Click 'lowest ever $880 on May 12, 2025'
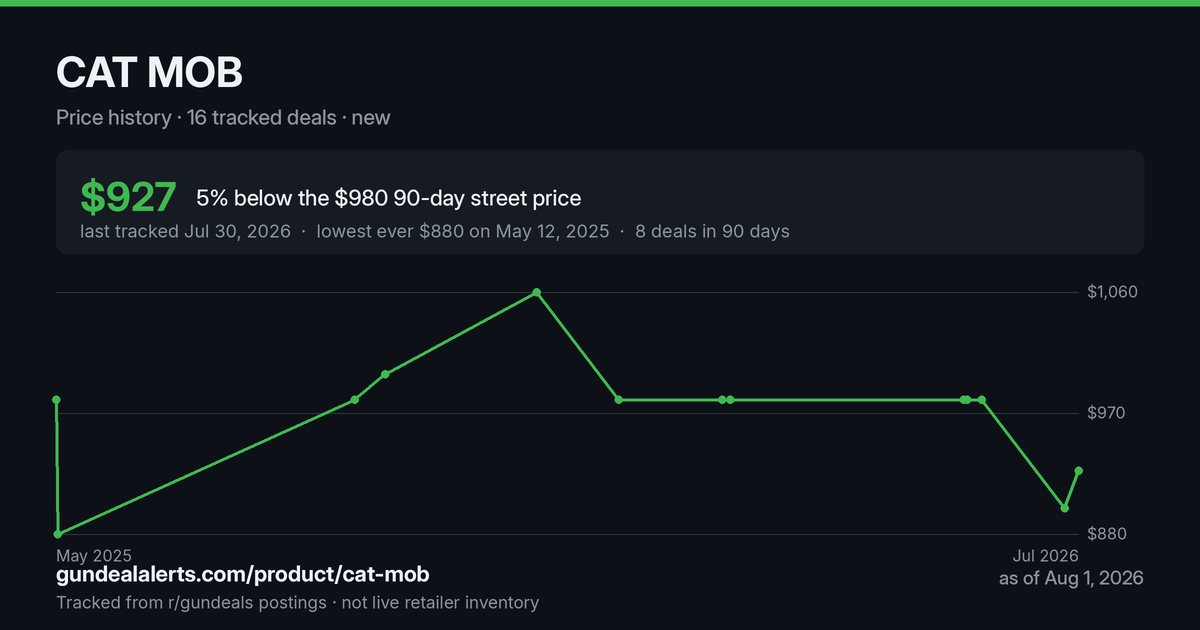The height and width of the screenshot is (630, 1200). pyautogui.click(x=463, y=231)
